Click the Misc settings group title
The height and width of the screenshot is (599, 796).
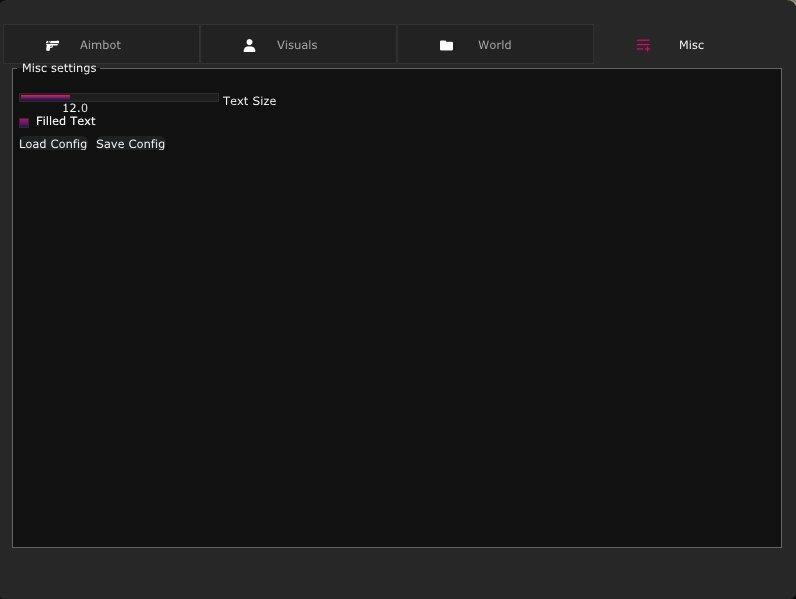click(59, 68)
